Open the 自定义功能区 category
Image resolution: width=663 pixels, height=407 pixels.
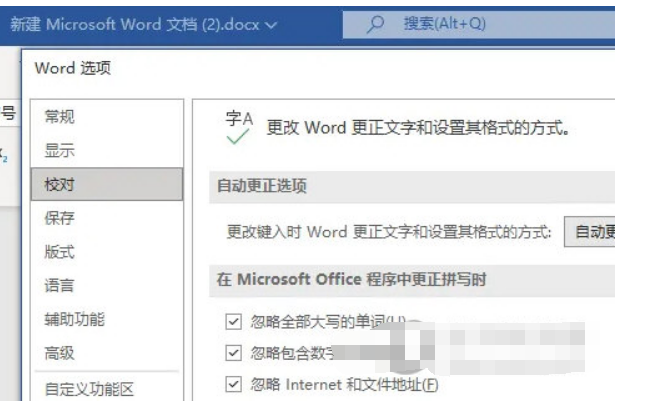(107, 389)
